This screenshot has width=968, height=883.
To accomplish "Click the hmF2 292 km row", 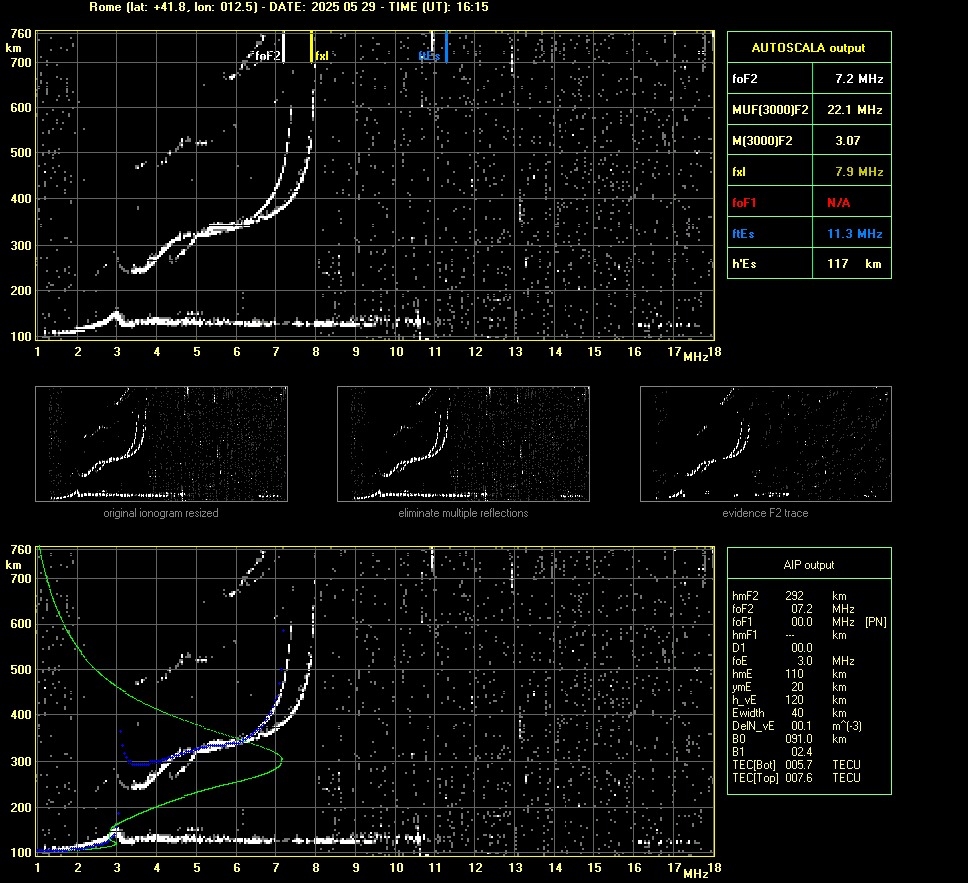I will coord(790,596).
